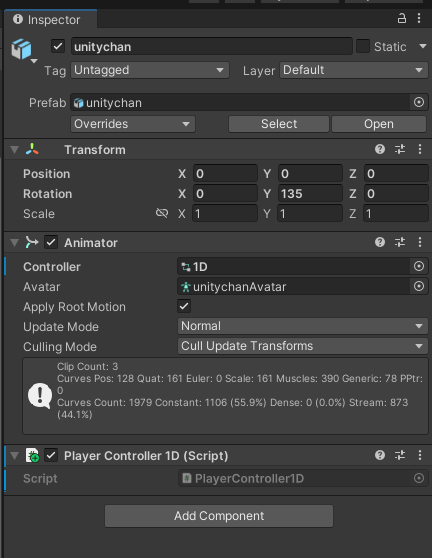Click Scale X value field
The width and height of the screenshot is (432, 558).
pos(225,214)
